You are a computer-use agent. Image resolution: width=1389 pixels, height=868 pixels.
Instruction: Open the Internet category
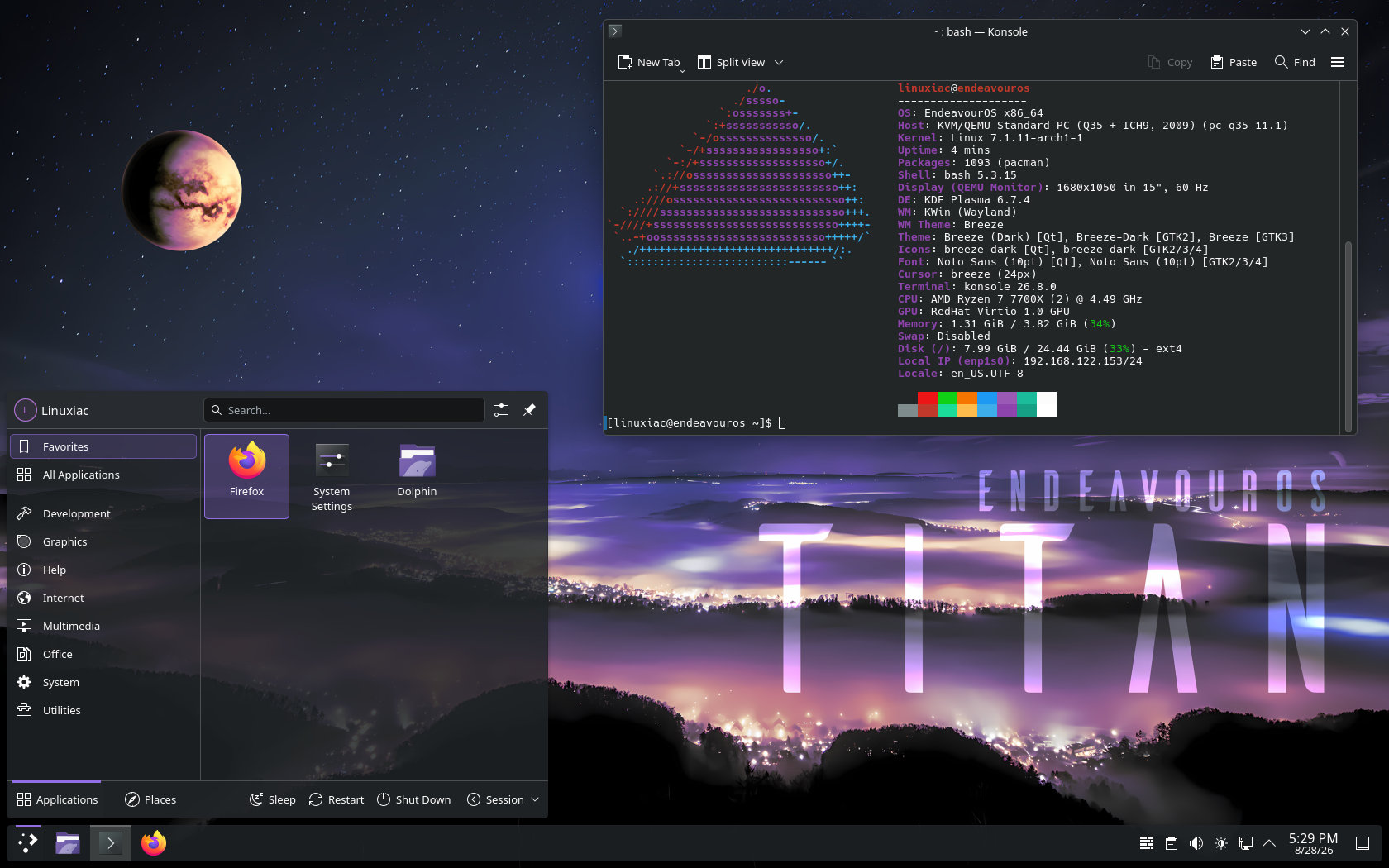point(103,598)
